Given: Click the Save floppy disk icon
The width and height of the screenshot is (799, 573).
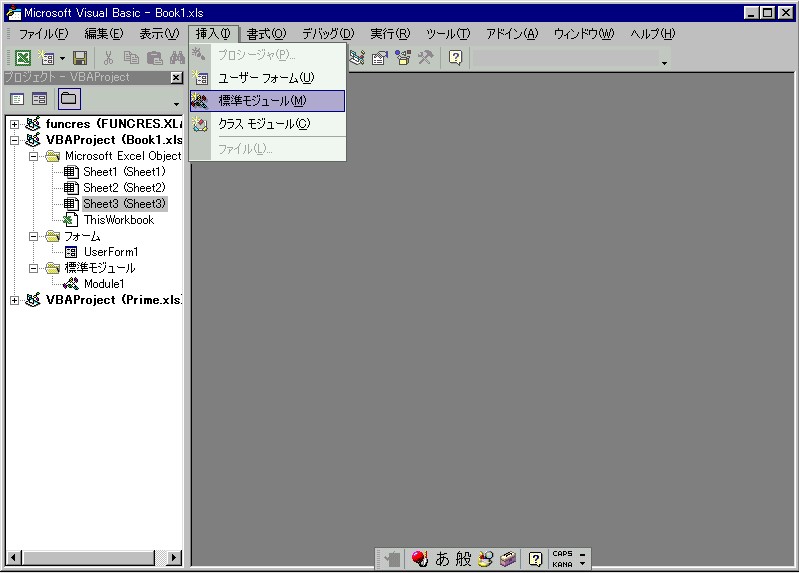Looking at the screenshot, I should (x=80, y=58).
